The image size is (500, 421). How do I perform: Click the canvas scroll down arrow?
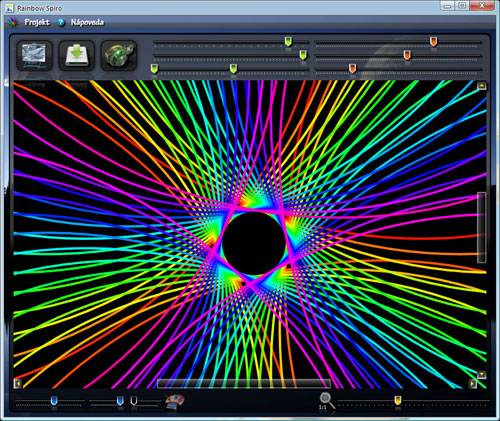coord(481,375)
